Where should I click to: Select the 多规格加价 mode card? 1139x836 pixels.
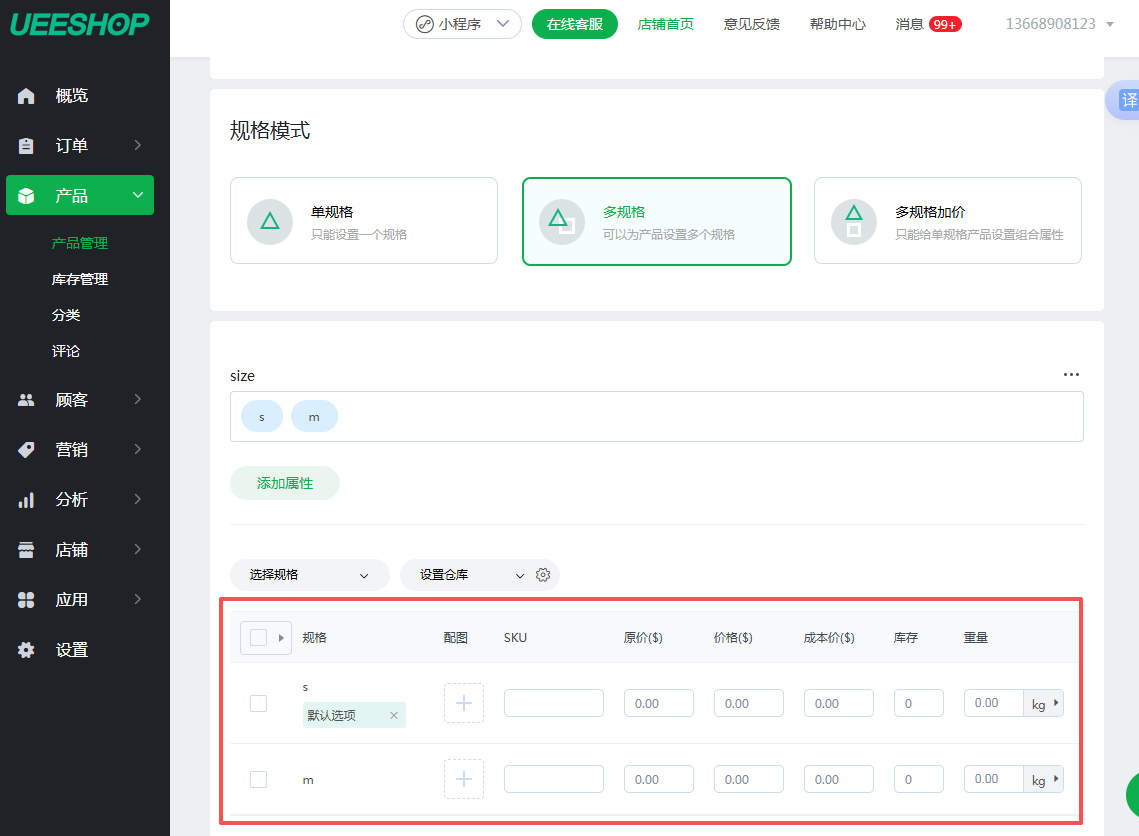[947, 221]
